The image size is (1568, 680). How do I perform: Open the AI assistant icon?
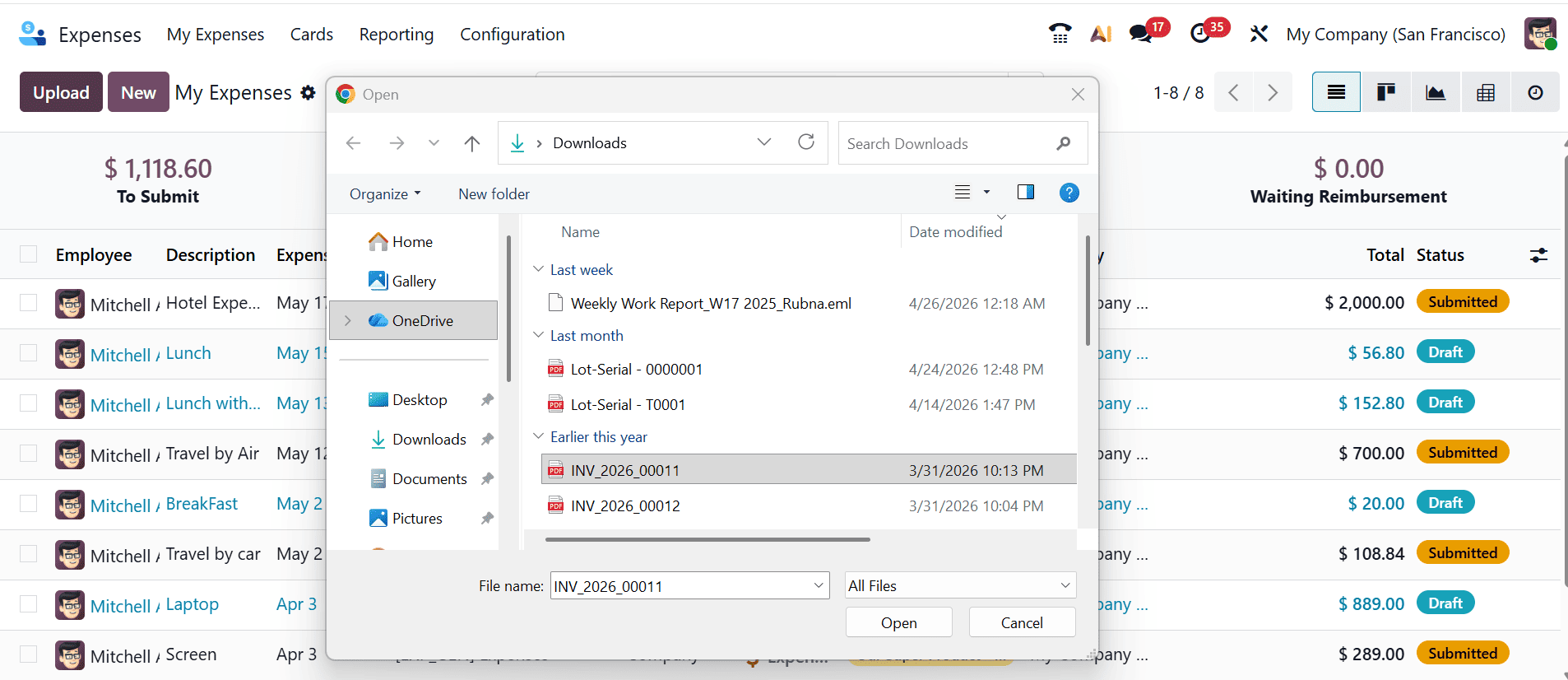[x=1101, y=34]
